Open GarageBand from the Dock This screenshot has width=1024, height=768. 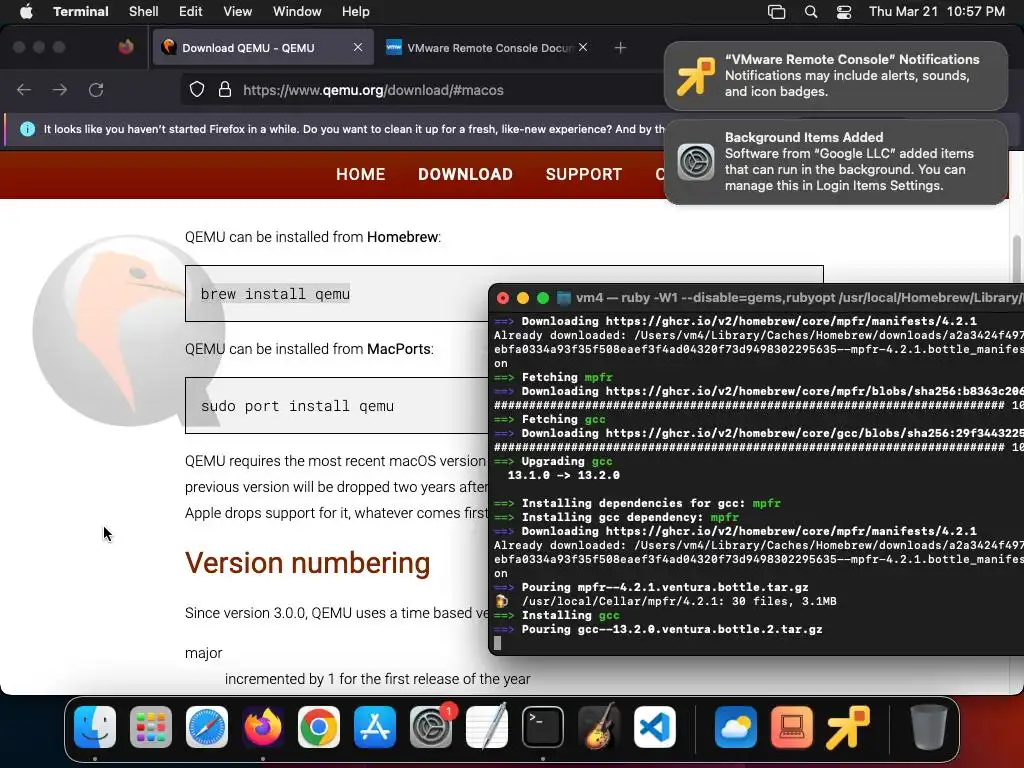point(599,727)
